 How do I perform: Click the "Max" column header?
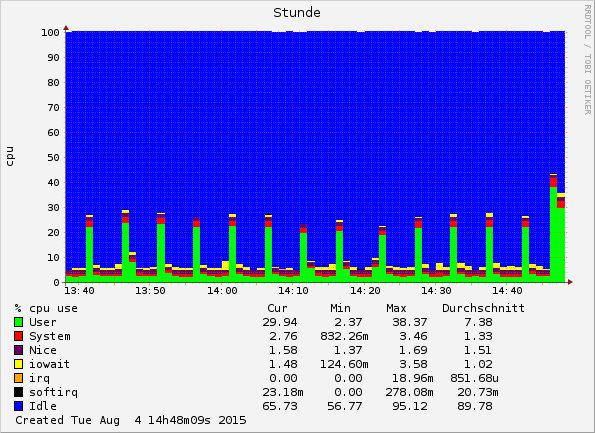point(396,308)
